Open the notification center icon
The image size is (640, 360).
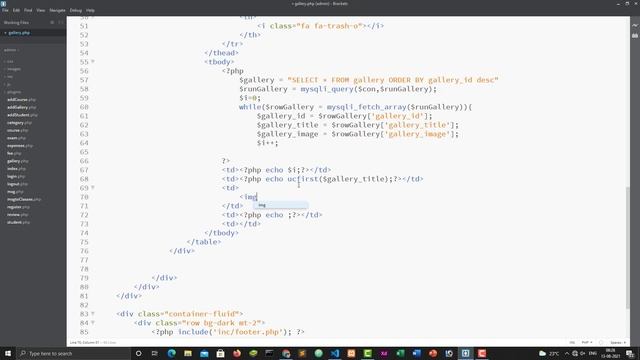pyautogui.click(x=630, y=353)
